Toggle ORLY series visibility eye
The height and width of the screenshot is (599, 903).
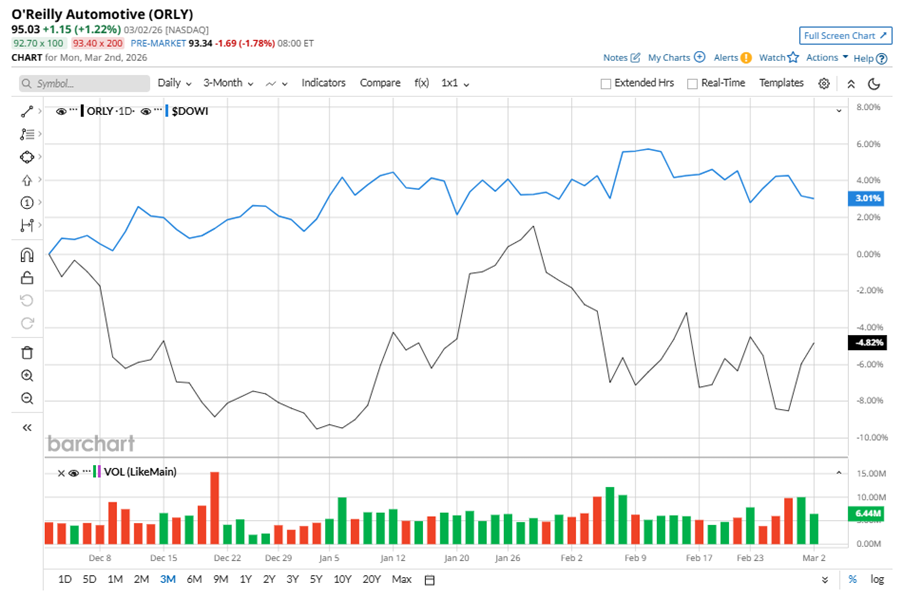coord(61,112)
